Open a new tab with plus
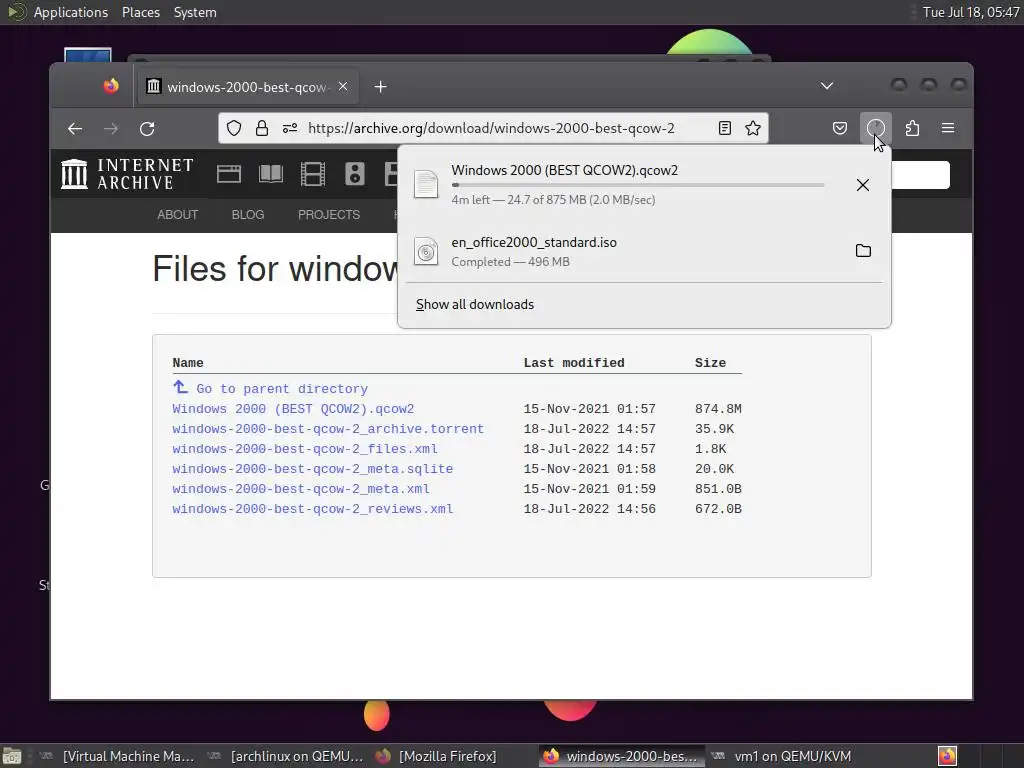This screenshot has height=768, width=1024. (381, 87)
